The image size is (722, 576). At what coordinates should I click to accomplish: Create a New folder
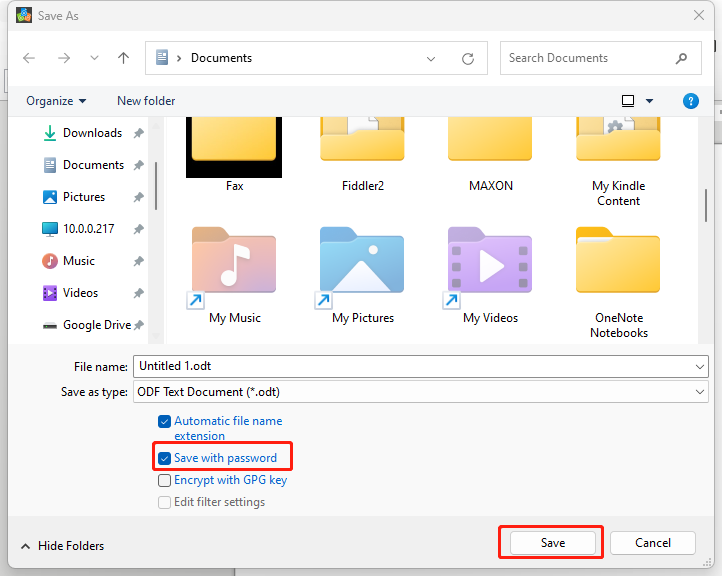point(146,101)
